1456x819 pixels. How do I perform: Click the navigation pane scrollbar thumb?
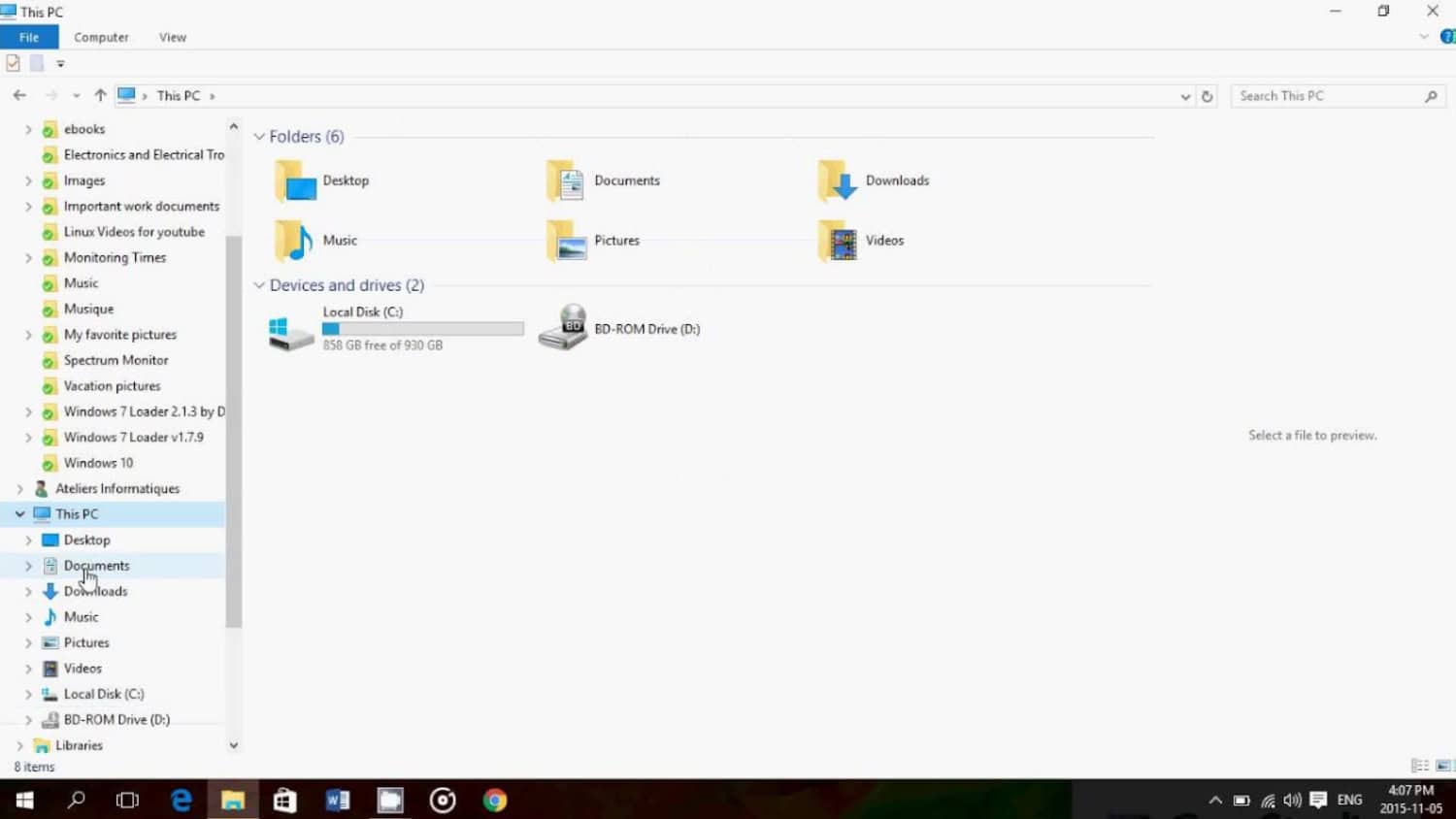pos(233,431)
